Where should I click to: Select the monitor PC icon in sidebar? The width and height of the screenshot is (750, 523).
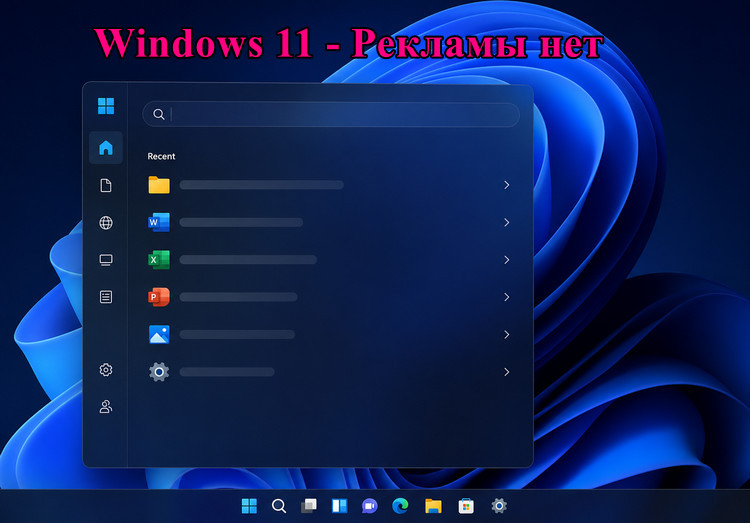click(x=106, y=260)
